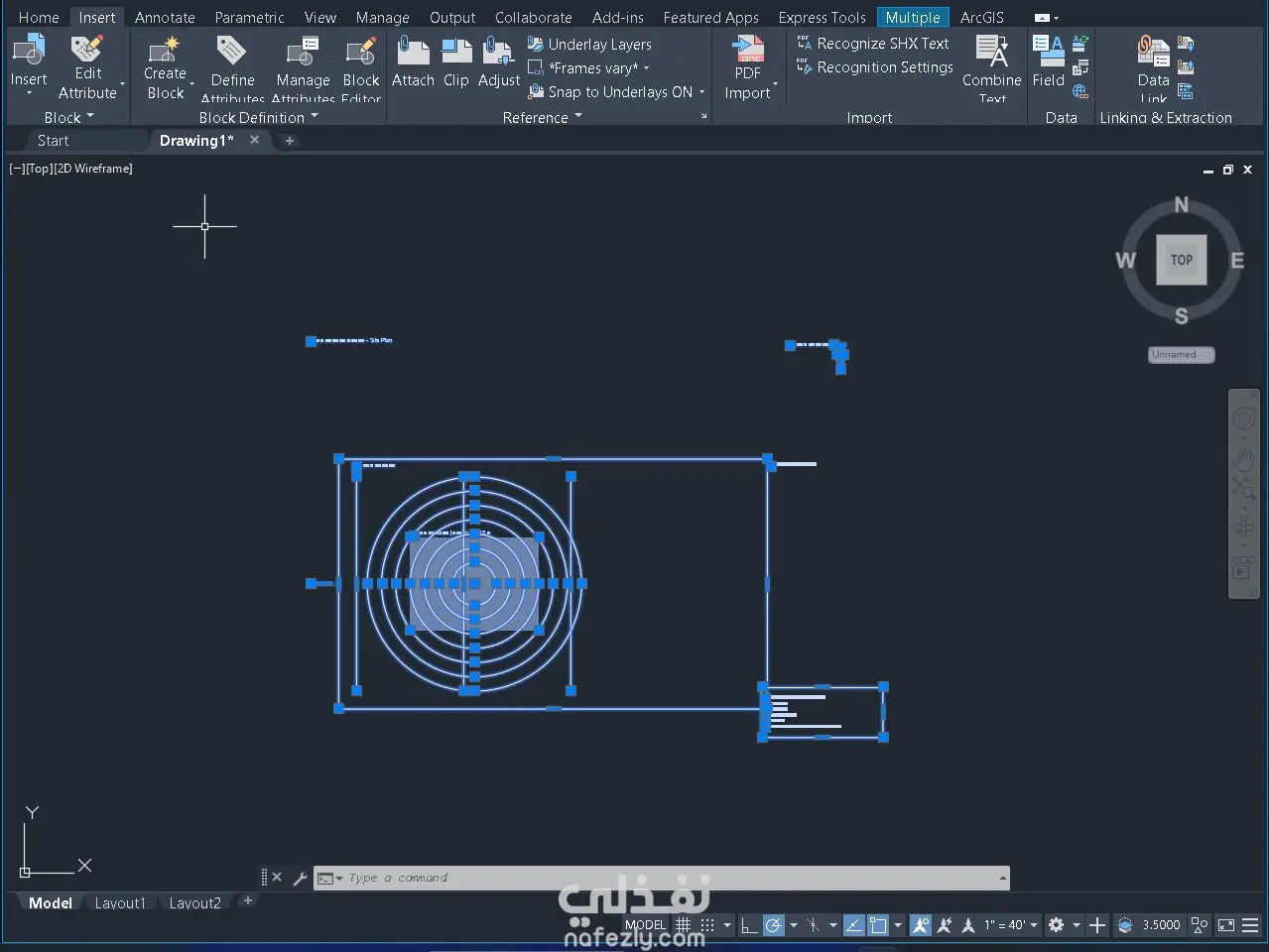1269x952 pixels.
Task: Open workspace switching gear
Action: click(x=1056, y=925)
